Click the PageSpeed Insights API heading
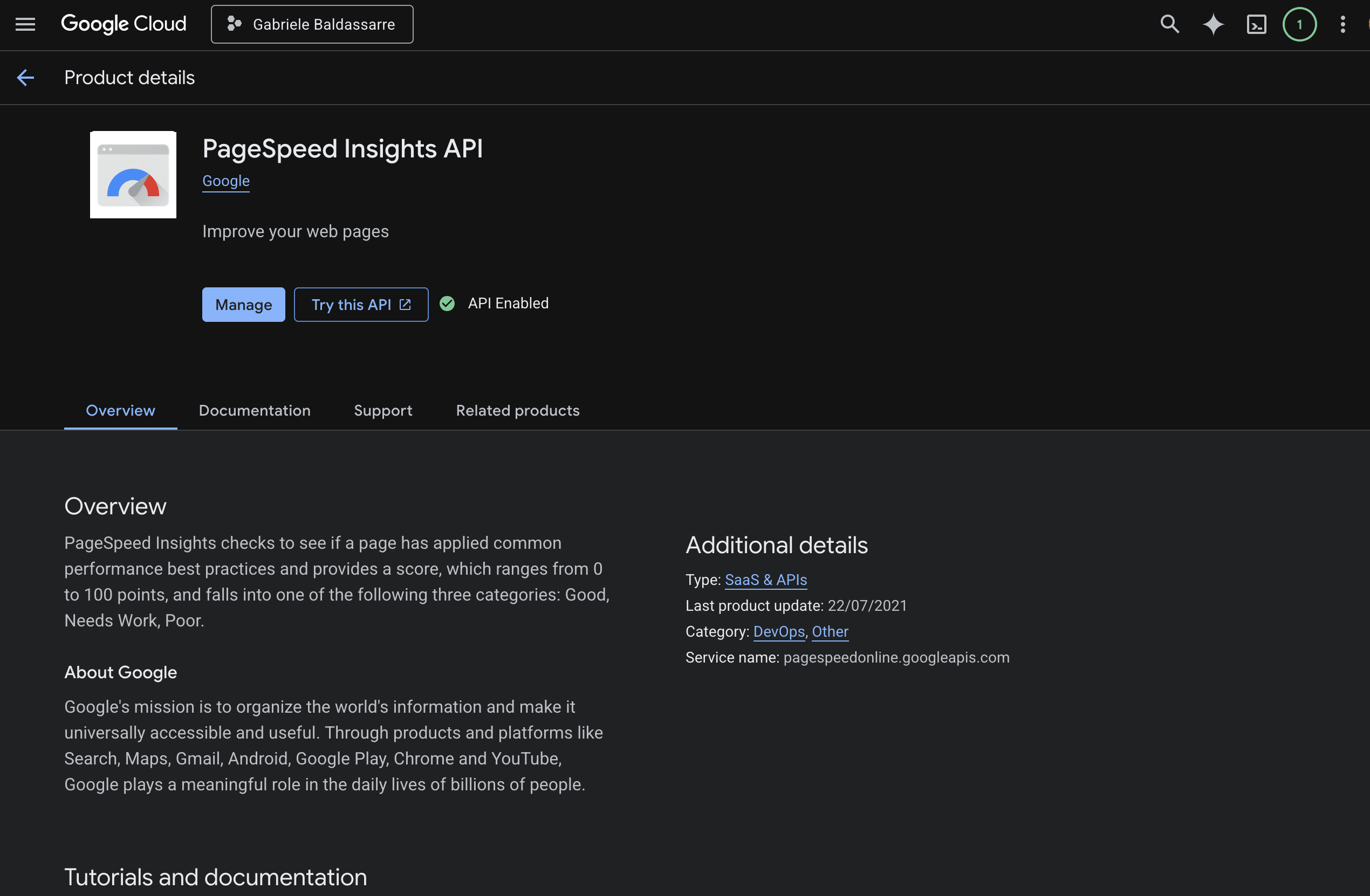 [x=342, y=149]
